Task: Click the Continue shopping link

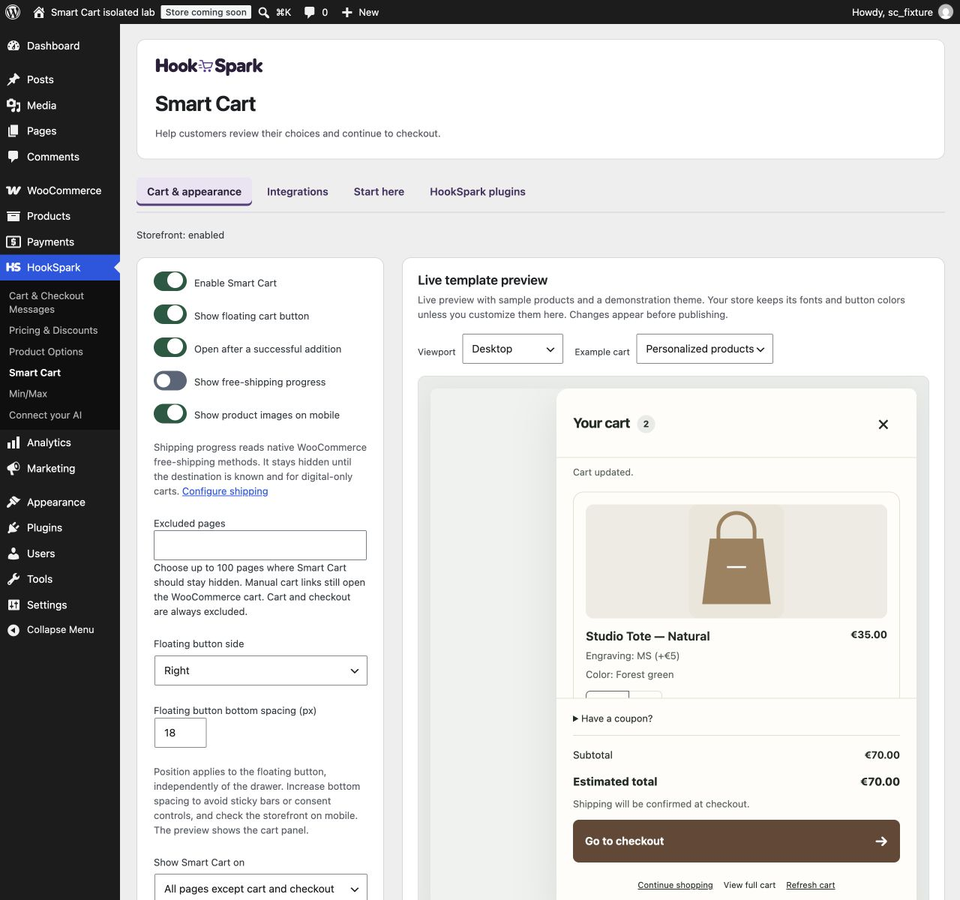Action: (675, 885)
